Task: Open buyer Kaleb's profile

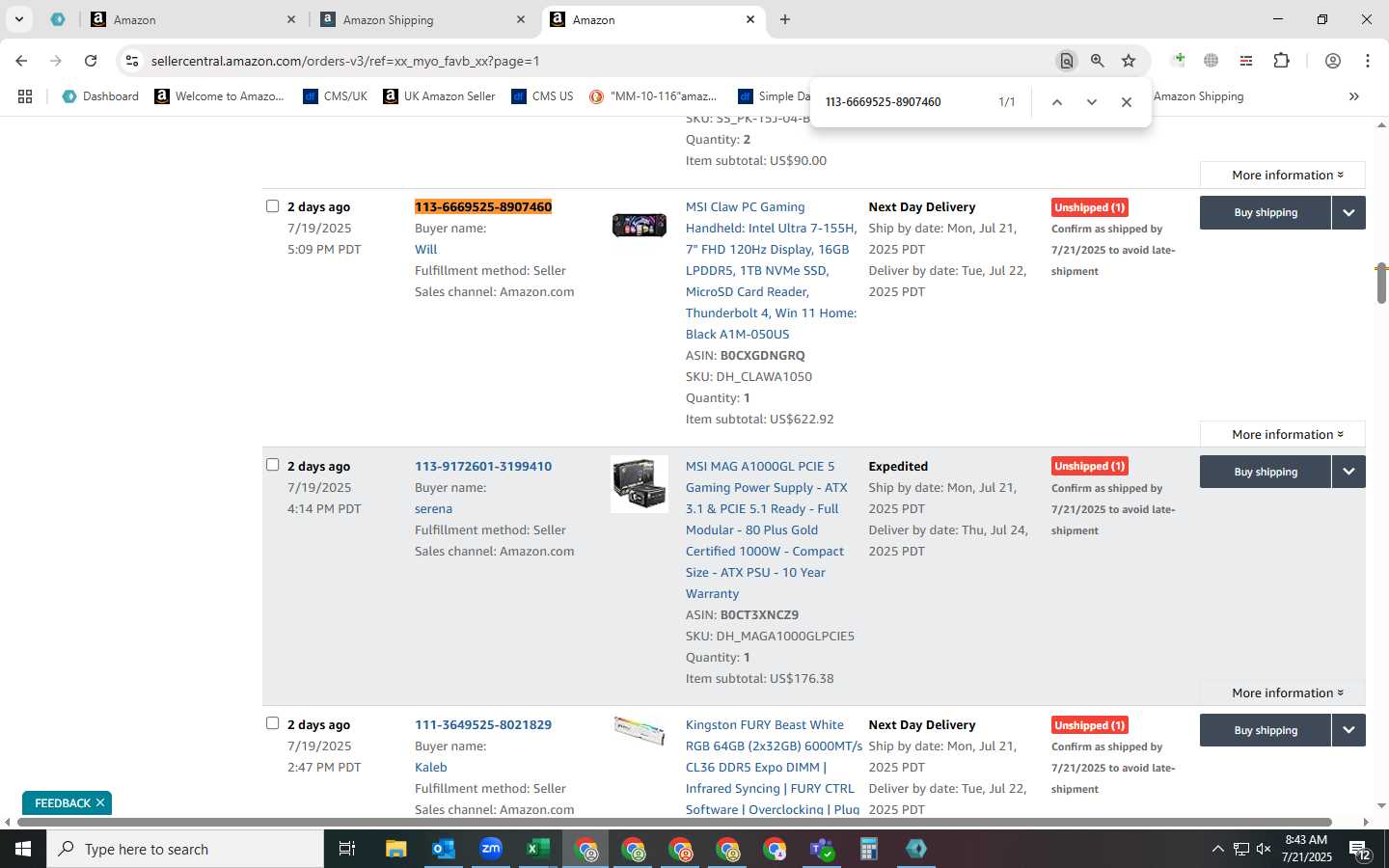Action: pyautogui.click(x=431, y=768)
